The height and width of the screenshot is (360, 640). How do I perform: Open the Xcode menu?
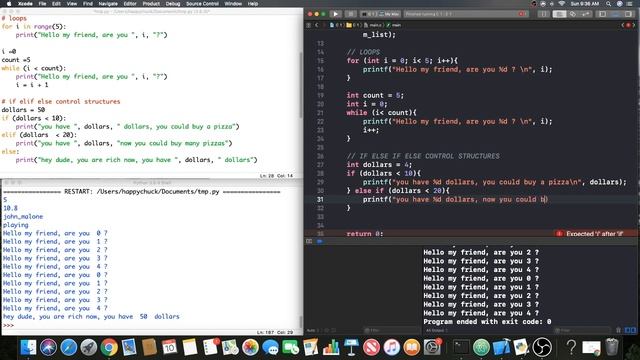(x=25, y=4)
